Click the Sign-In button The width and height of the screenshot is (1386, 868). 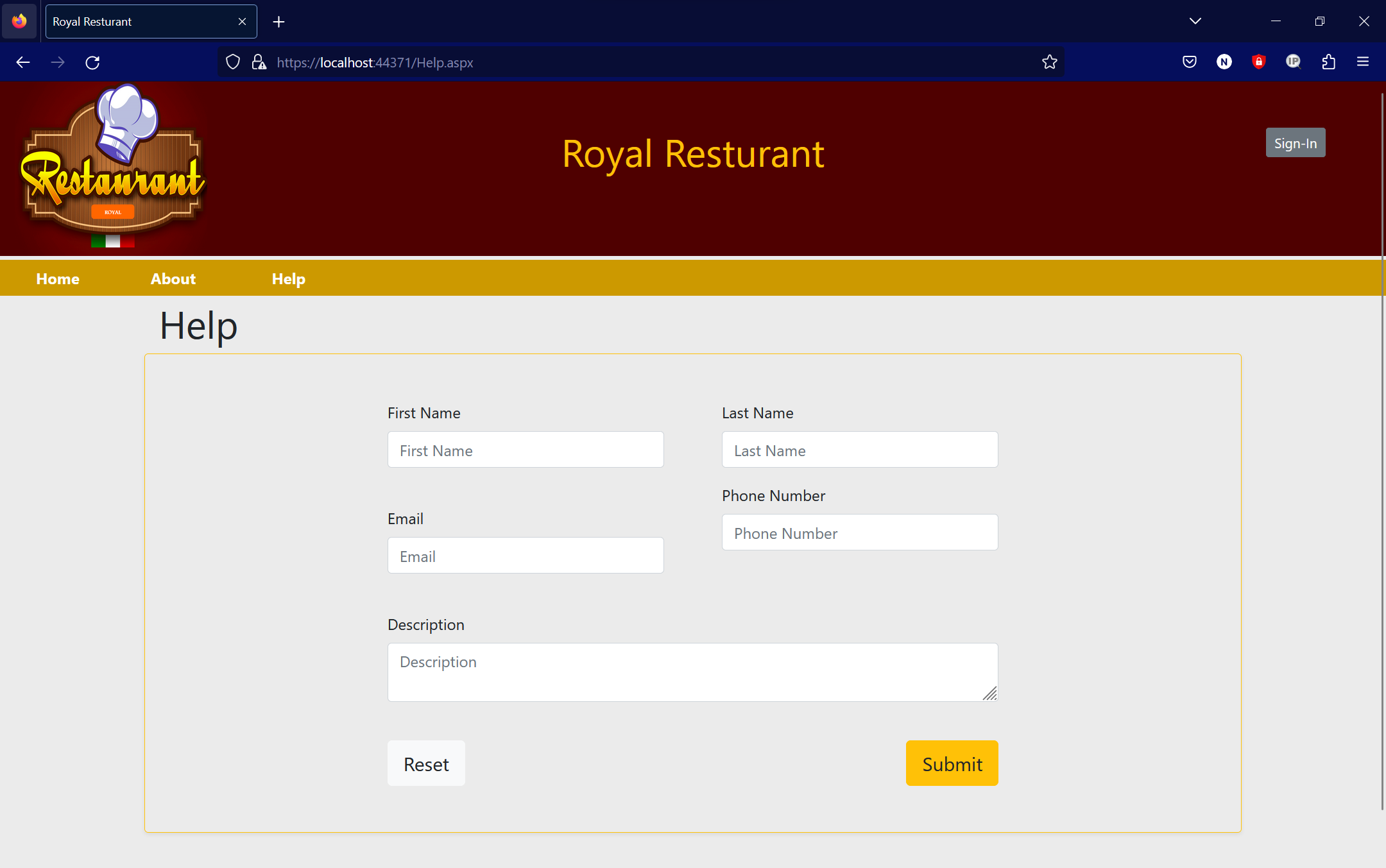[1294, 142]
